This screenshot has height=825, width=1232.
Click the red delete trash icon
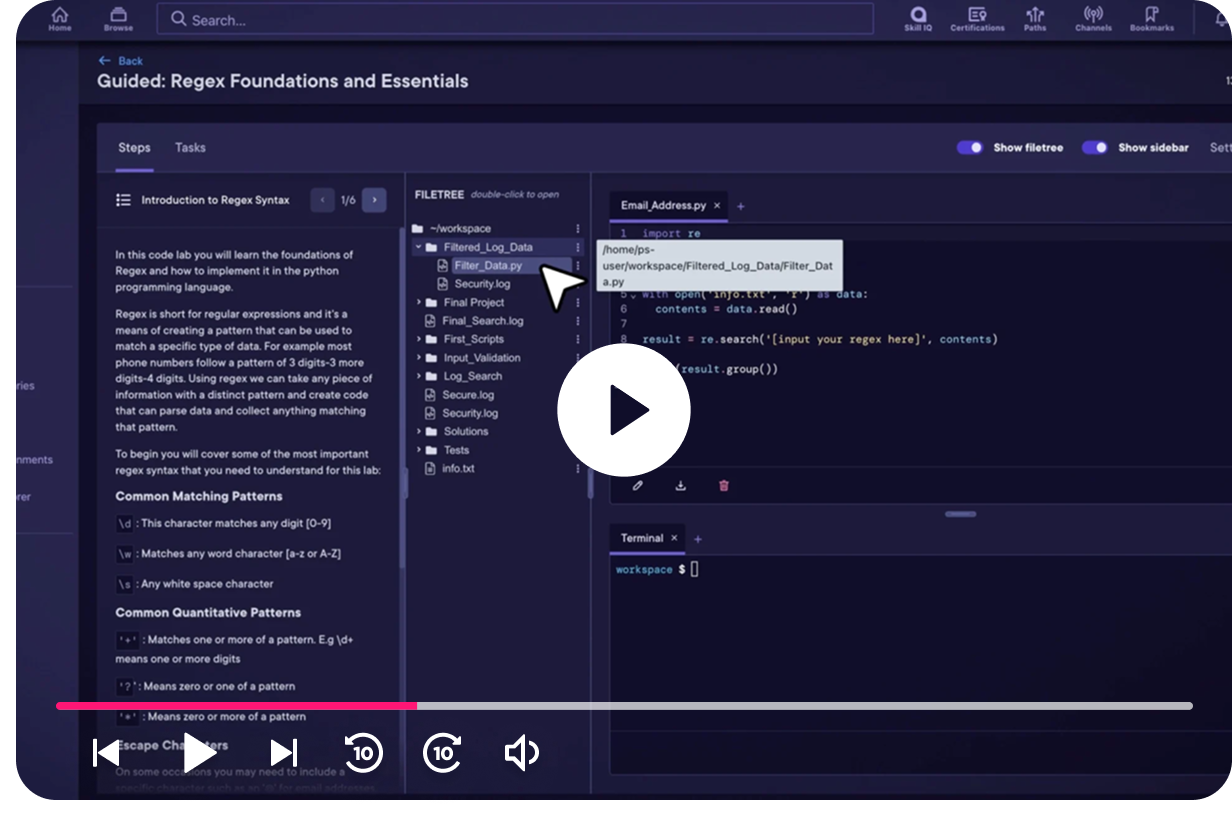724,486
